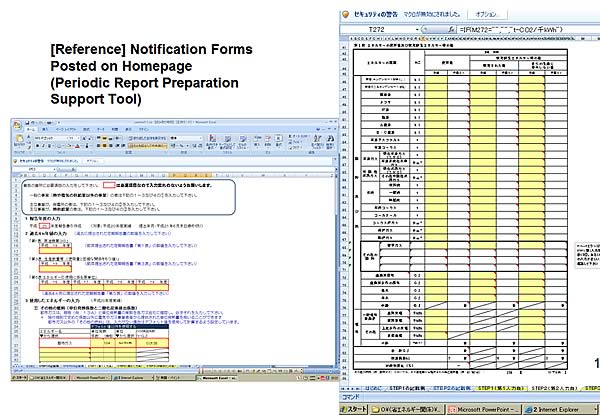Click the red font color icon in the ribbon
600x415 pixels.
click(77, 146)
